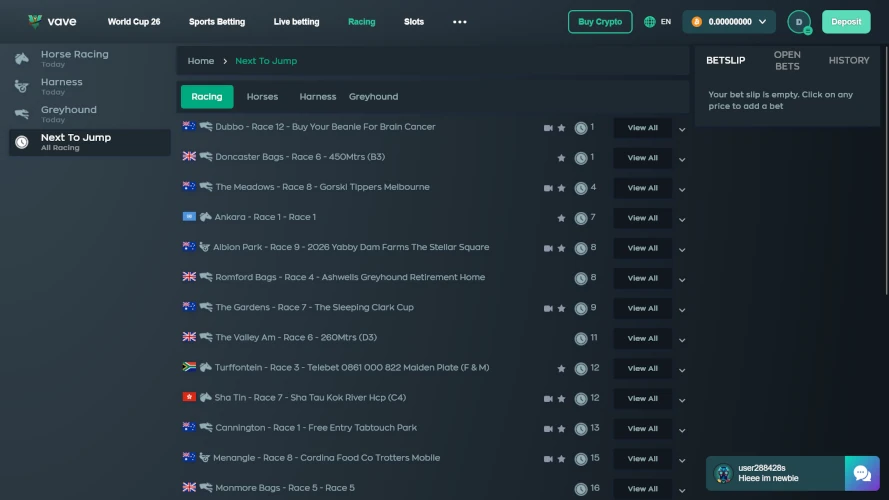Click the video camera icon for Dubbo race

(548, 128)
